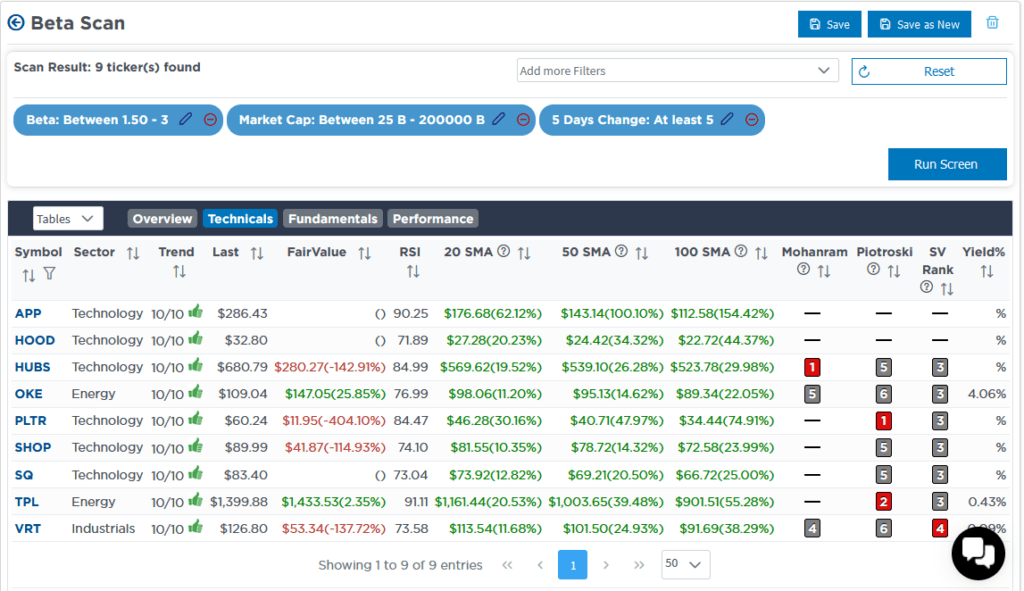Show Mohanram score help icon

803,269
